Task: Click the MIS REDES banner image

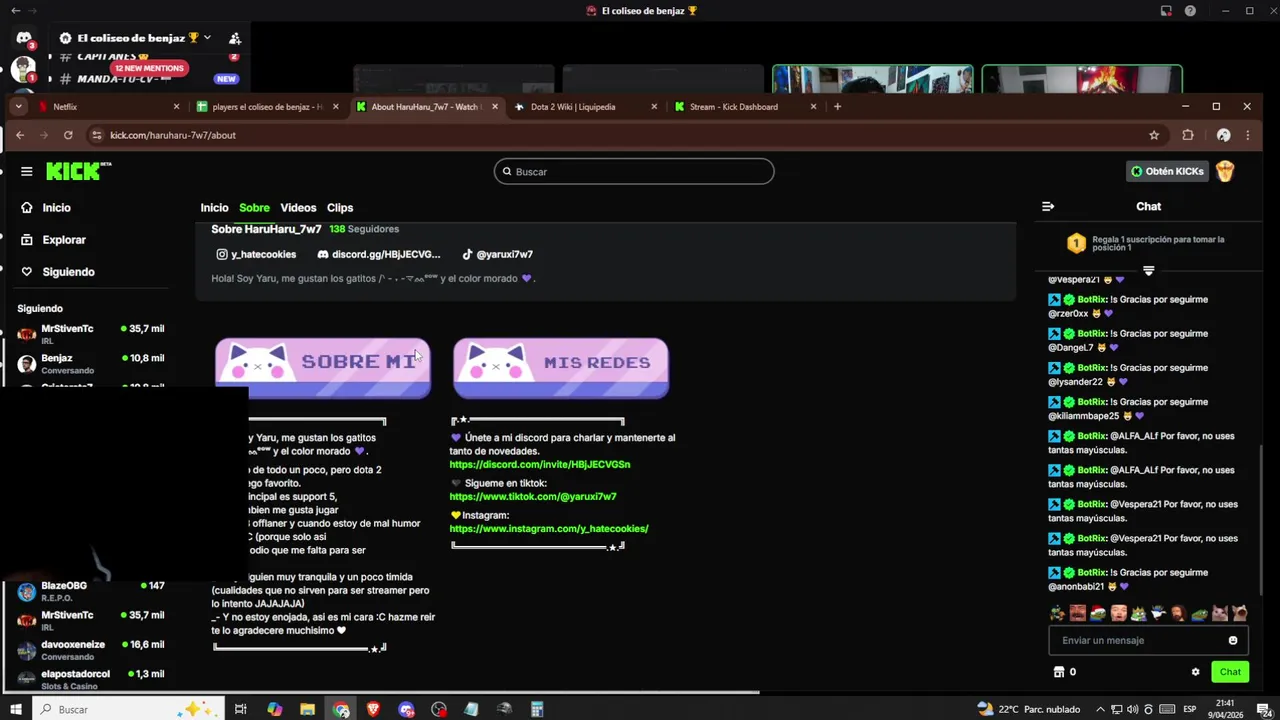Action: (561, 368)
